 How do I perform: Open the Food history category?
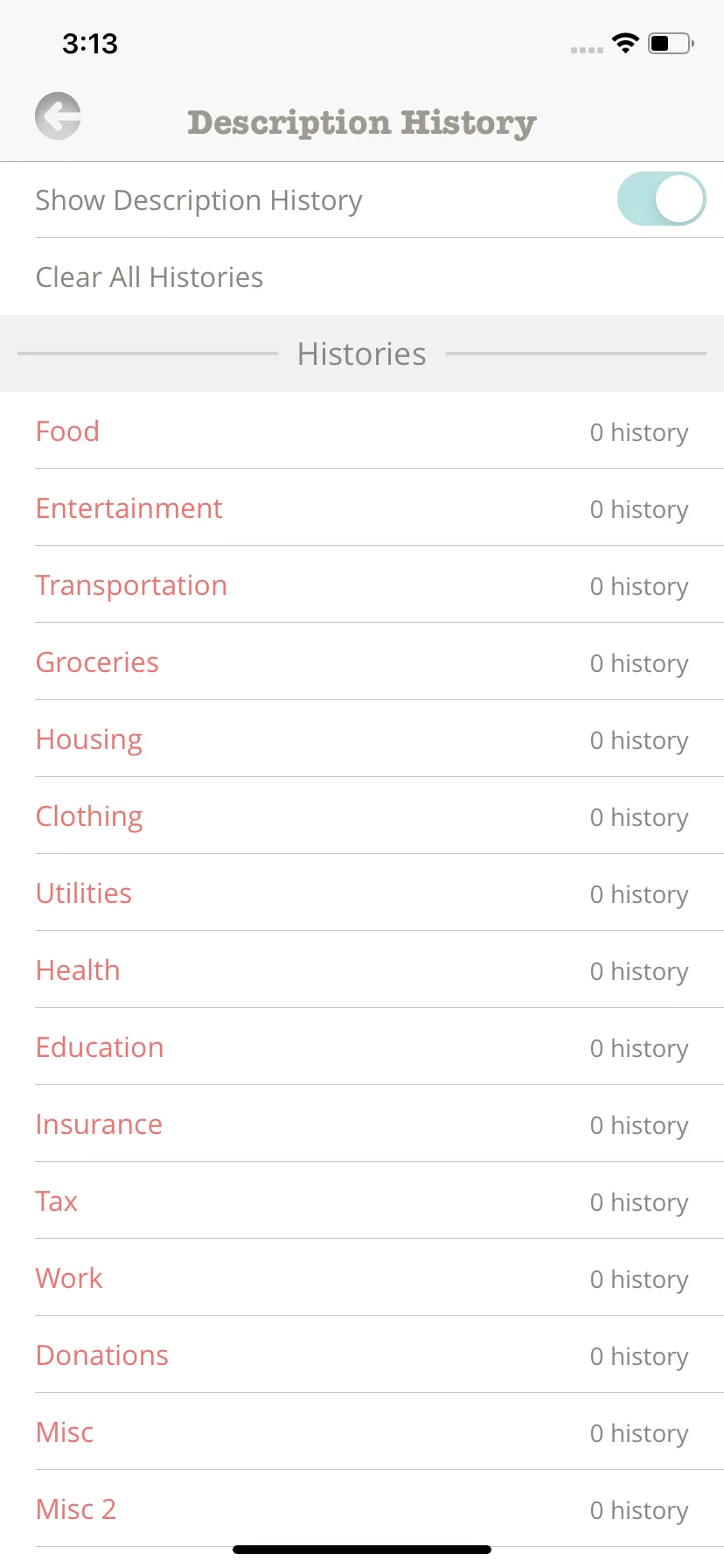362,430
